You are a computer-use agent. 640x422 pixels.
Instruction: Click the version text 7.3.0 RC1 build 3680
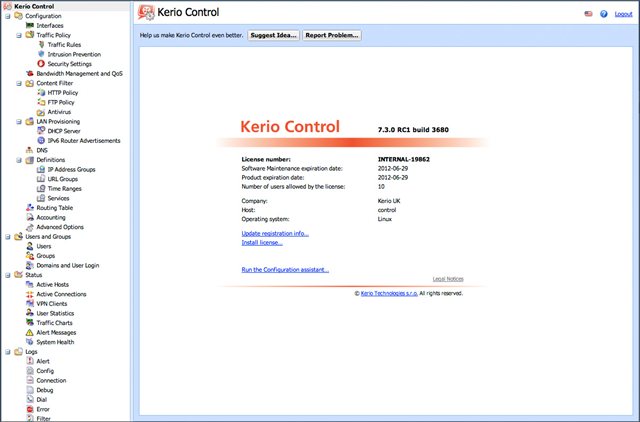[x=413, y=130]
